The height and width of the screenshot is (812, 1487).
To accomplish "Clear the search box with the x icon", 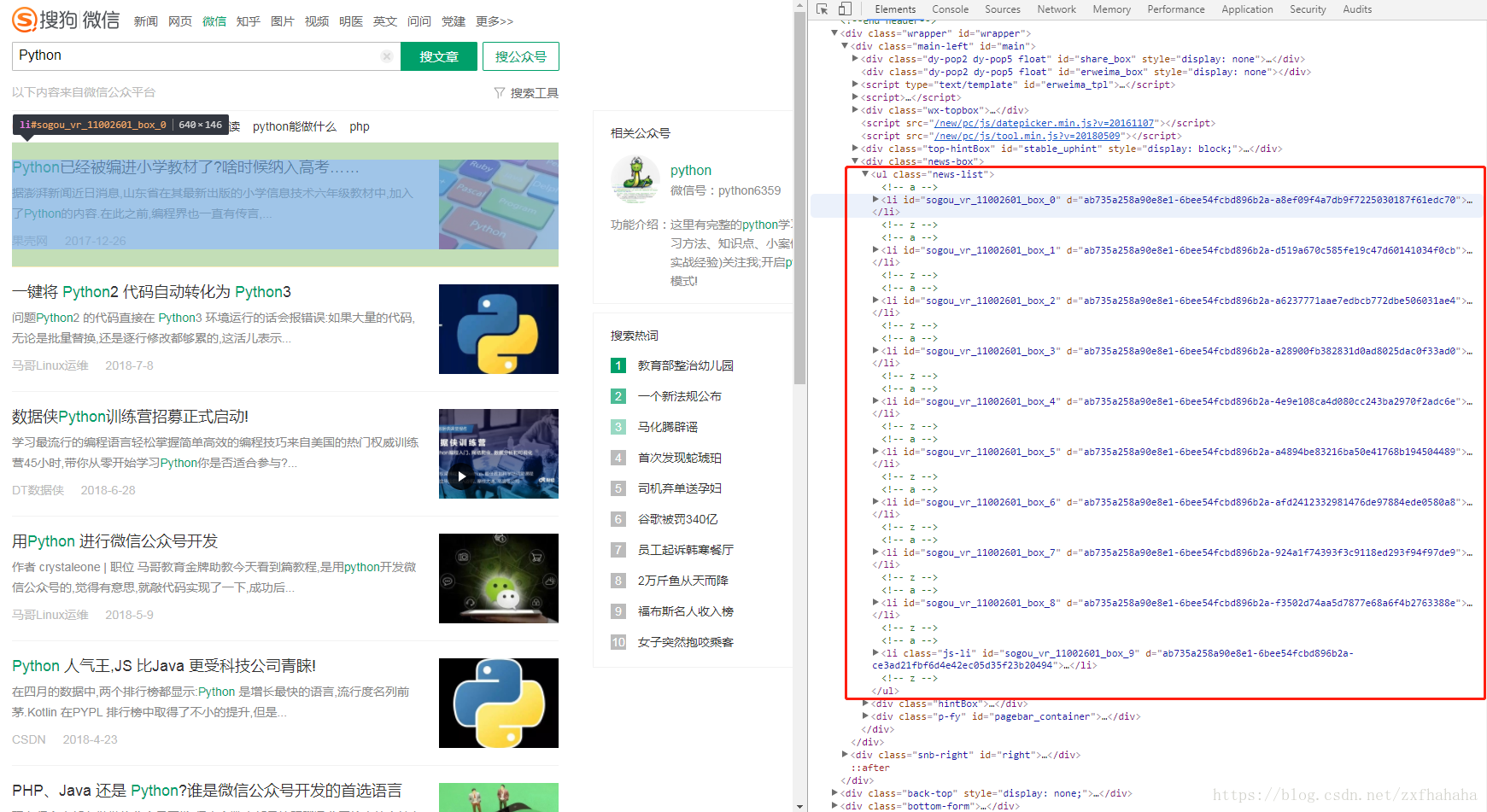I will click(x=386, y=56).
